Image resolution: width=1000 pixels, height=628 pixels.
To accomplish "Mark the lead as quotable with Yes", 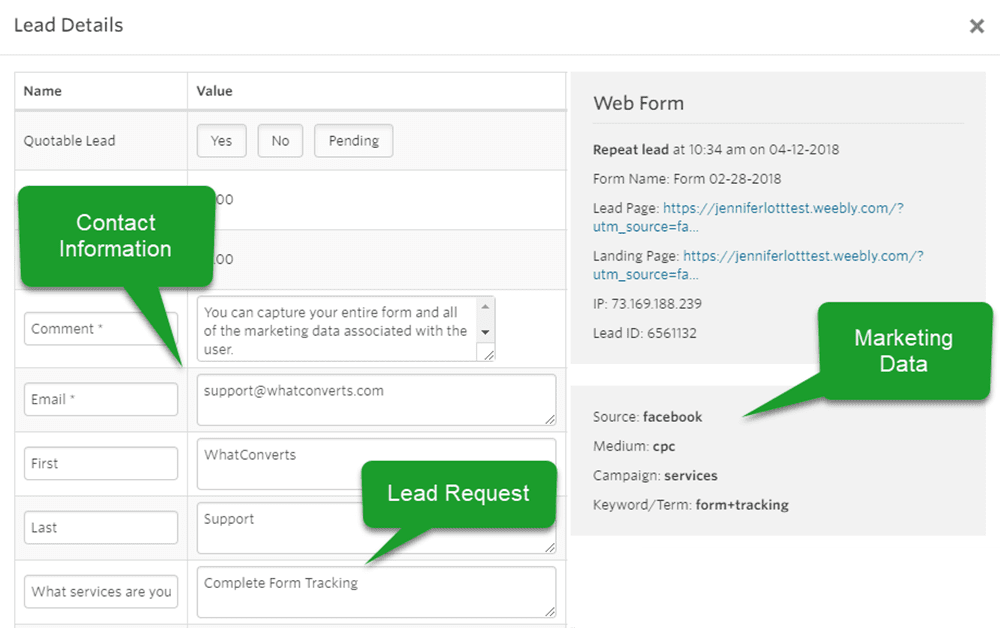I will 221,140.
